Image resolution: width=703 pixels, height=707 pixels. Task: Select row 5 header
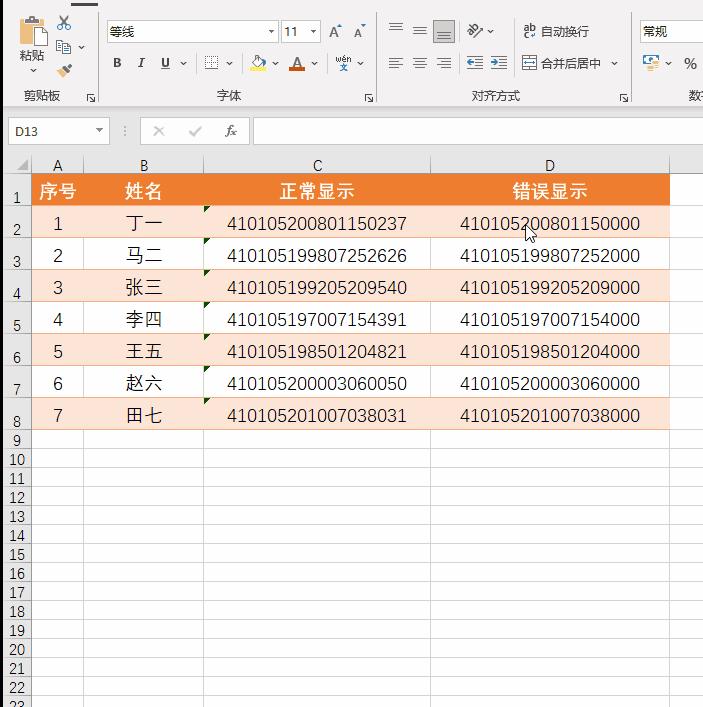coord(17,318)
